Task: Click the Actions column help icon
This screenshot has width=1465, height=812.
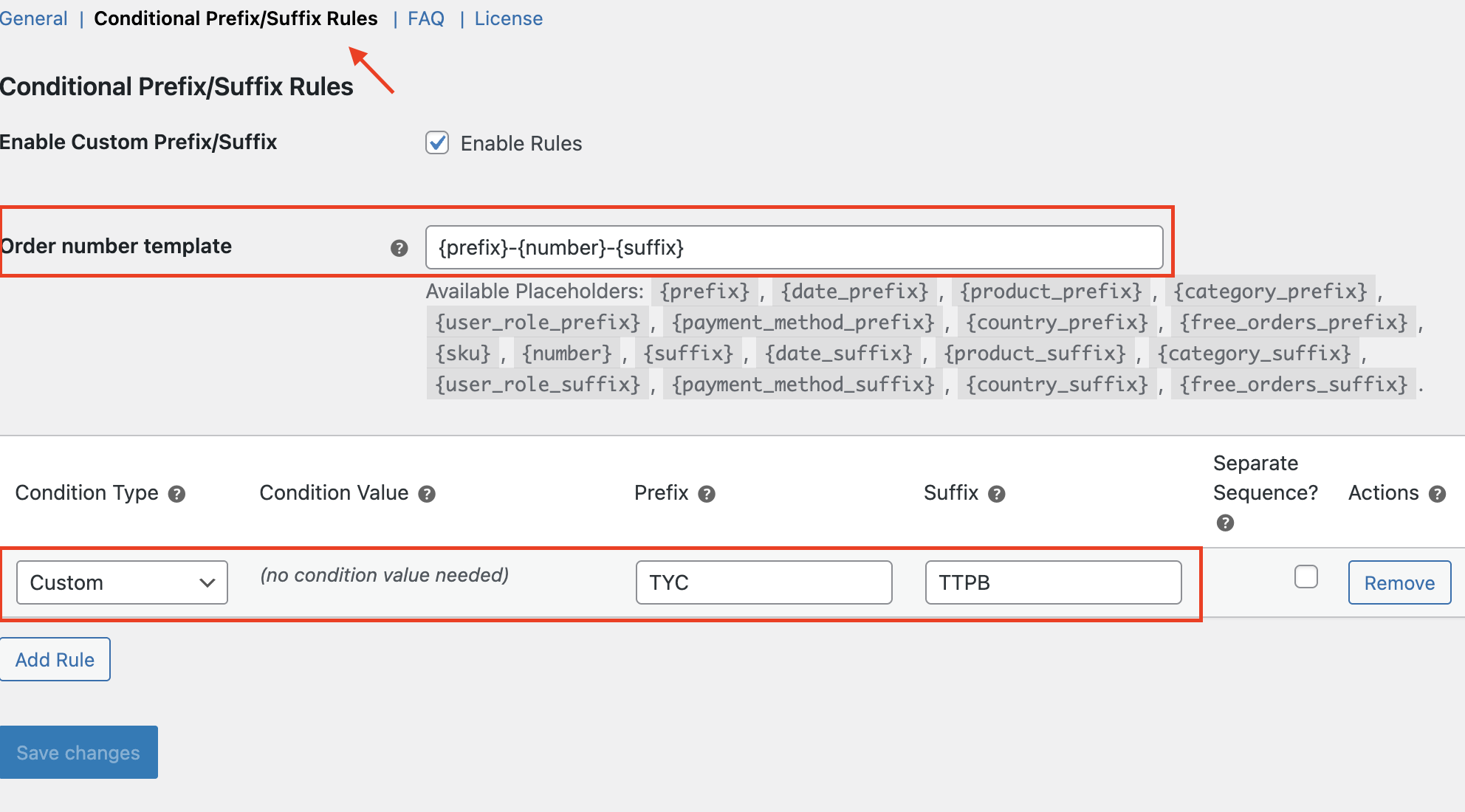Action: point(1437,494)
